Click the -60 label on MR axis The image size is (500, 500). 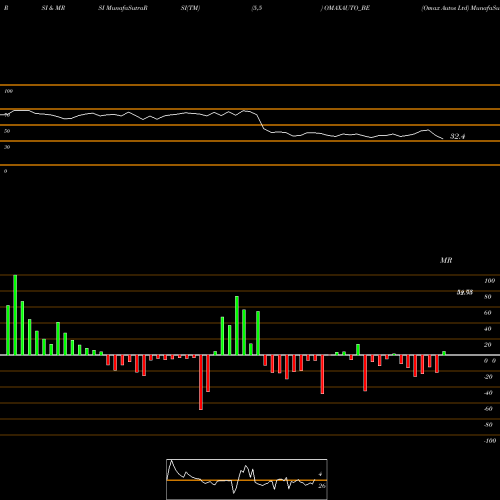click(488, 409)
